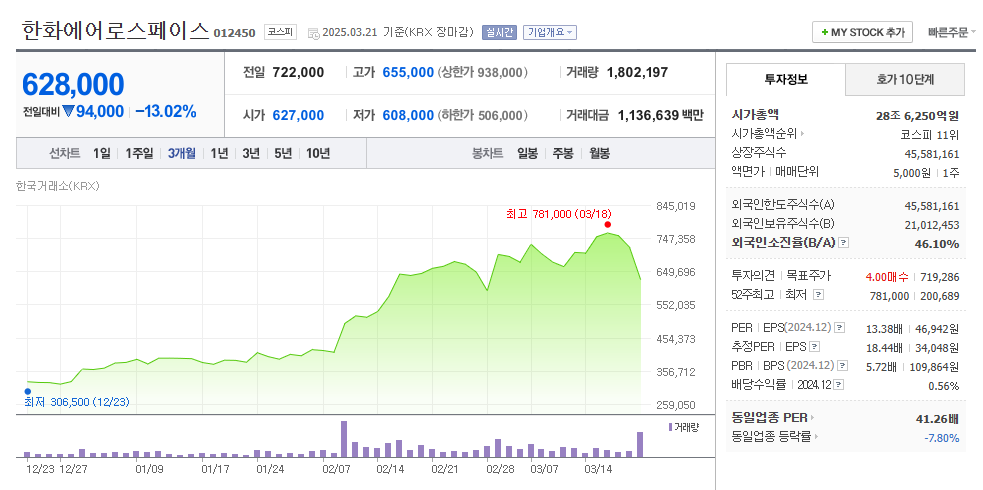
Task: Click the -13.02% change percentage
Action: tap(166, 112)
